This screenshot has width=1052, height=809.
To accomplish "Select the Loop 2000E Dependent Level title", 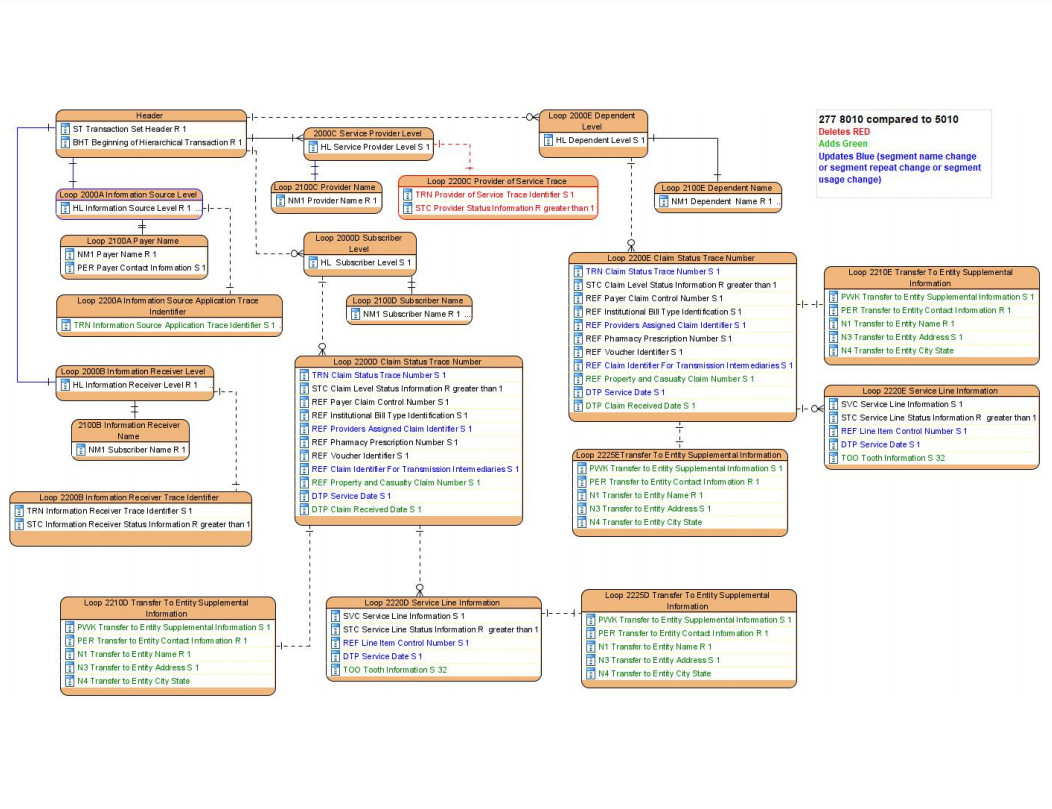I will click(x=592, y=121).
